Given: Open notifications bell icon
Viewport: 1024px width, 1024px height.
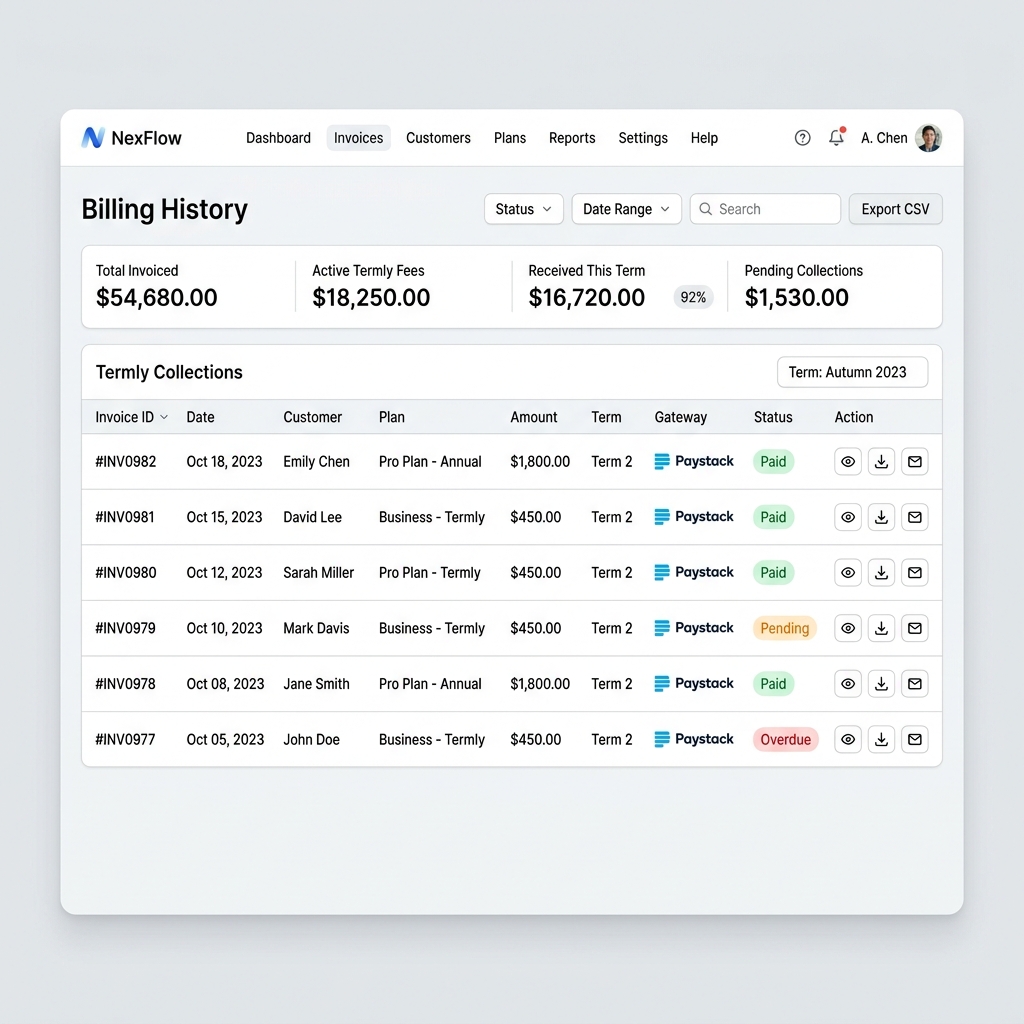Looking at the screenshot, I should (x=836, y=137).
